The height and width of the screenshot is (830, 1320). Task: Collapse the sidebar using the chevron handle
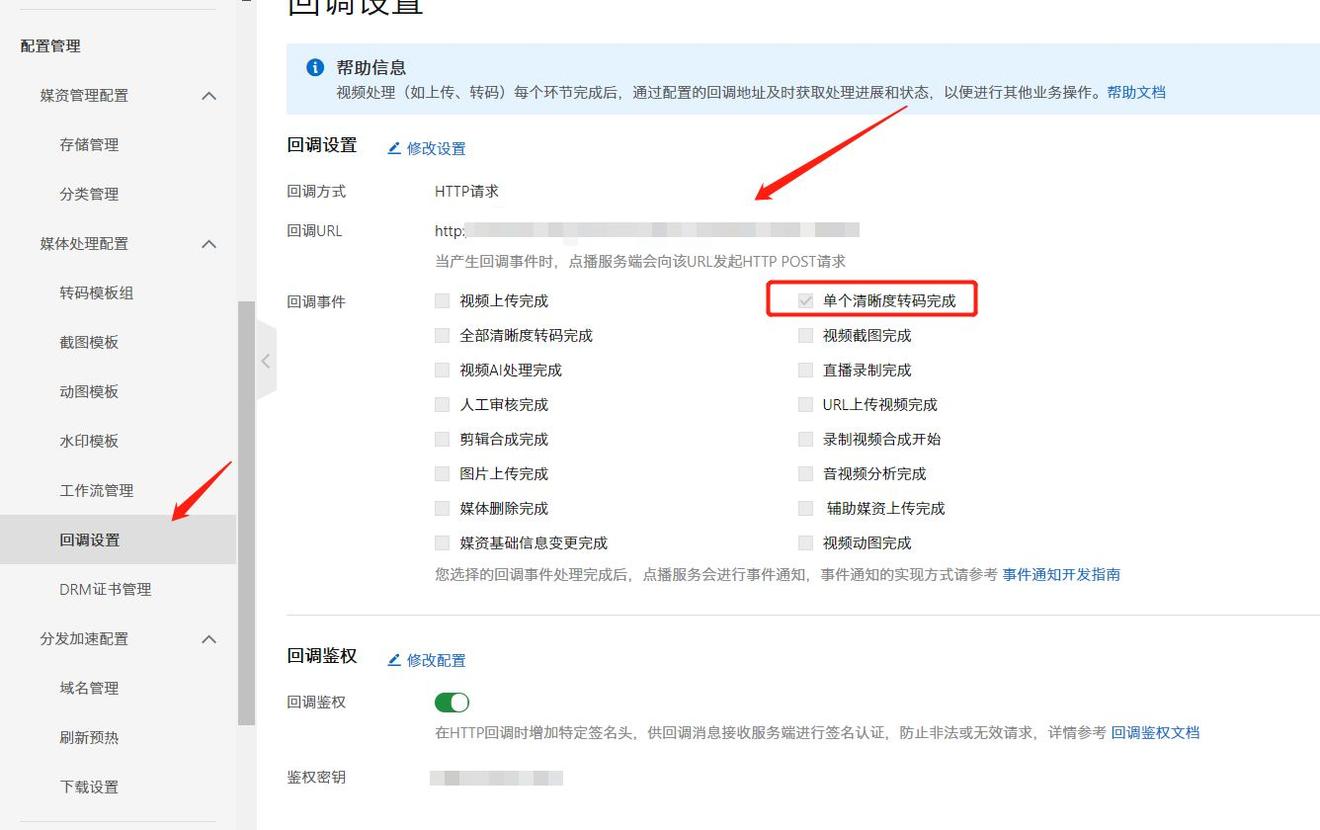pyautogui.click(x=265, y=360)
